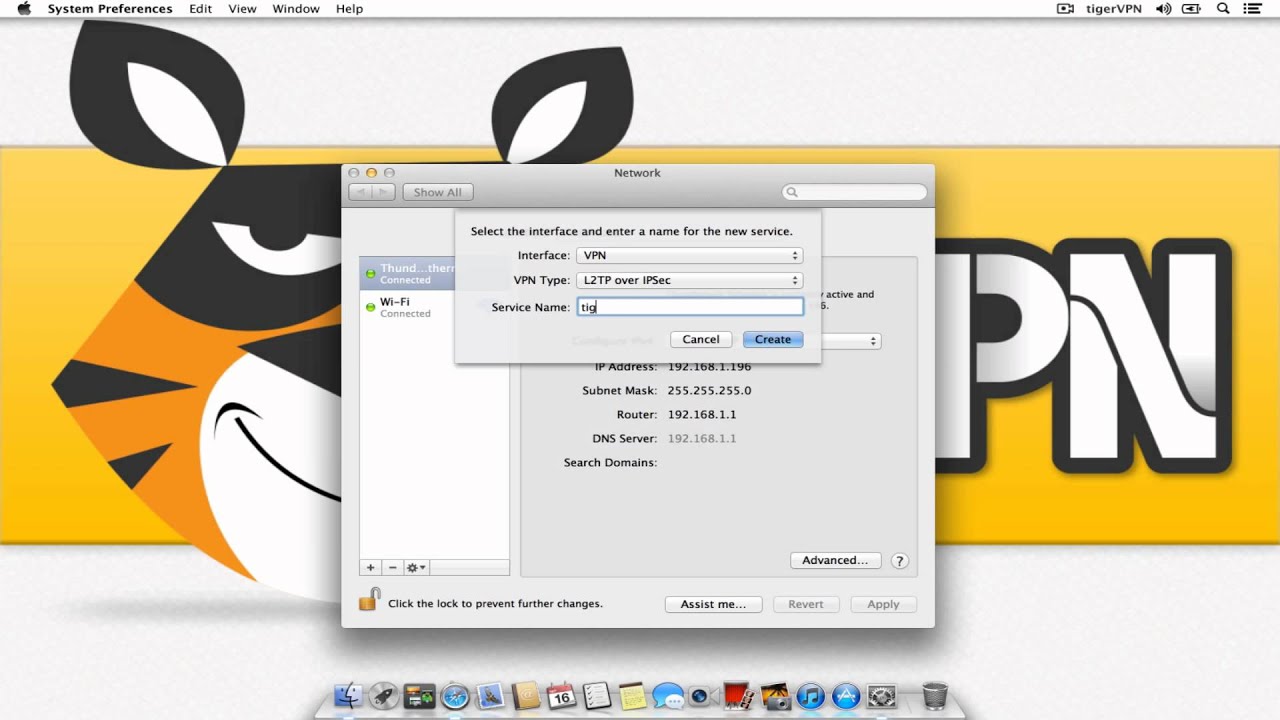Open the help question mark button

tap(899, 561)
